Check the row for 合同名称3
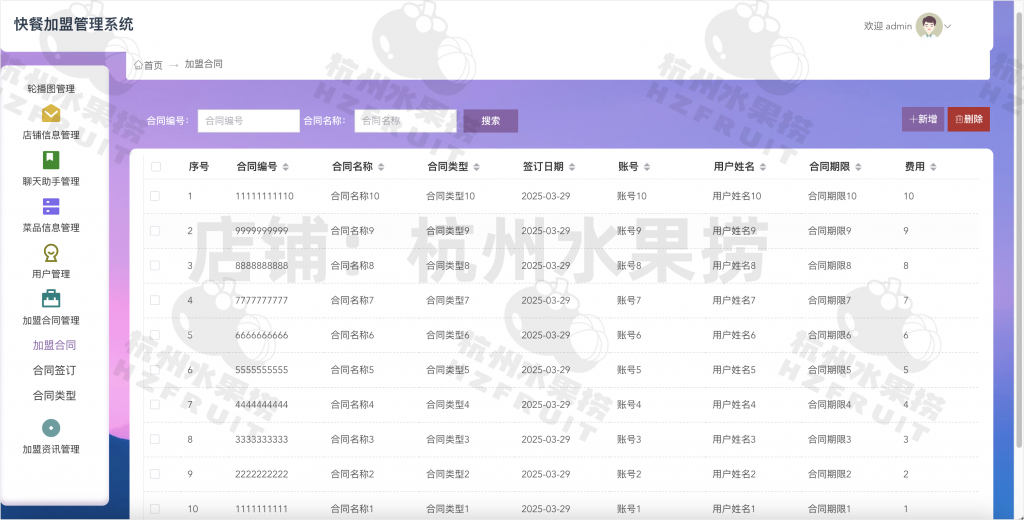Image resolution: width=1024 pixels, height=520 pixels. coord(155,439)
